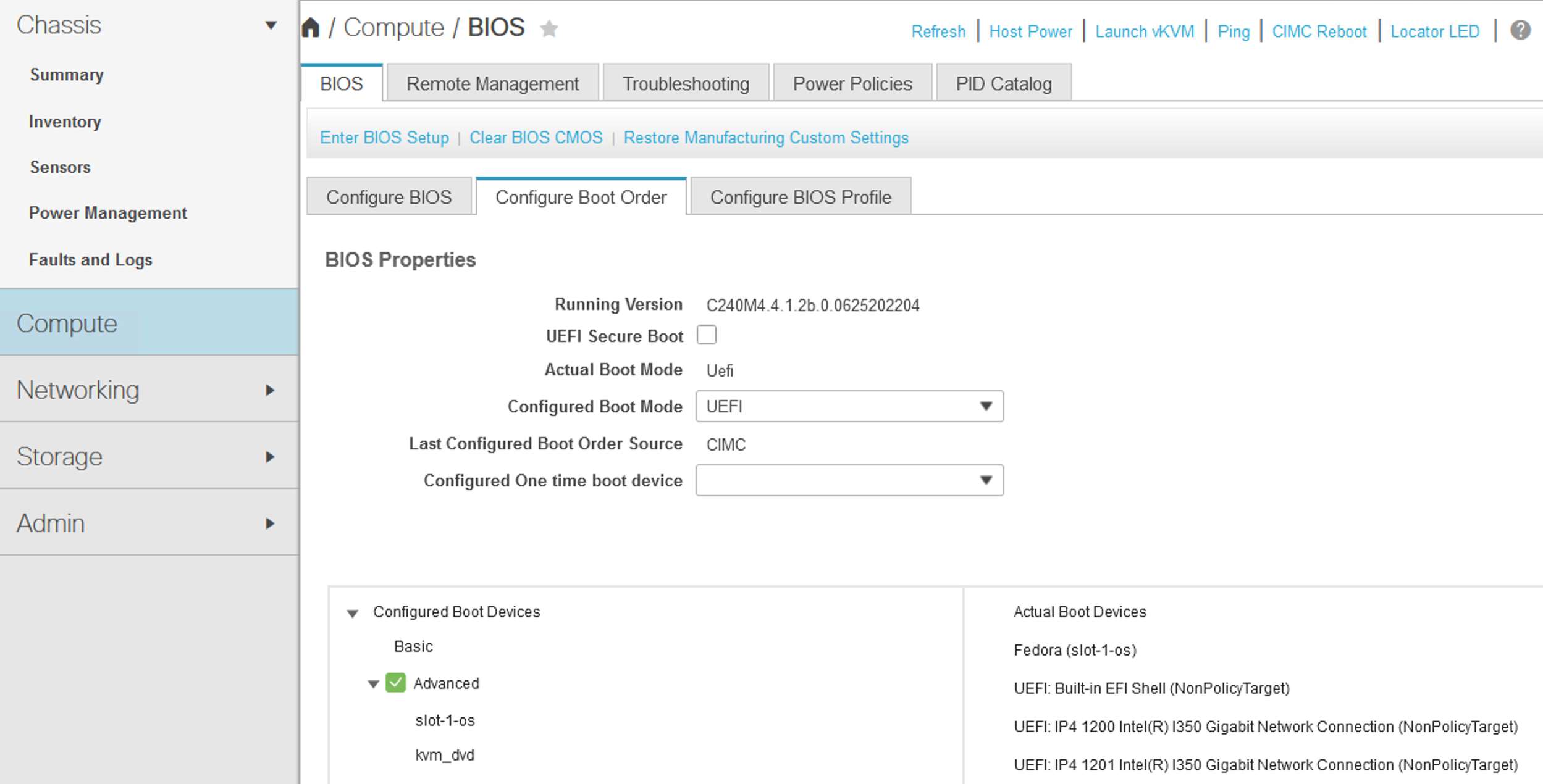
Task: Select the slot-1-os boot device
Action: point(445,720)
